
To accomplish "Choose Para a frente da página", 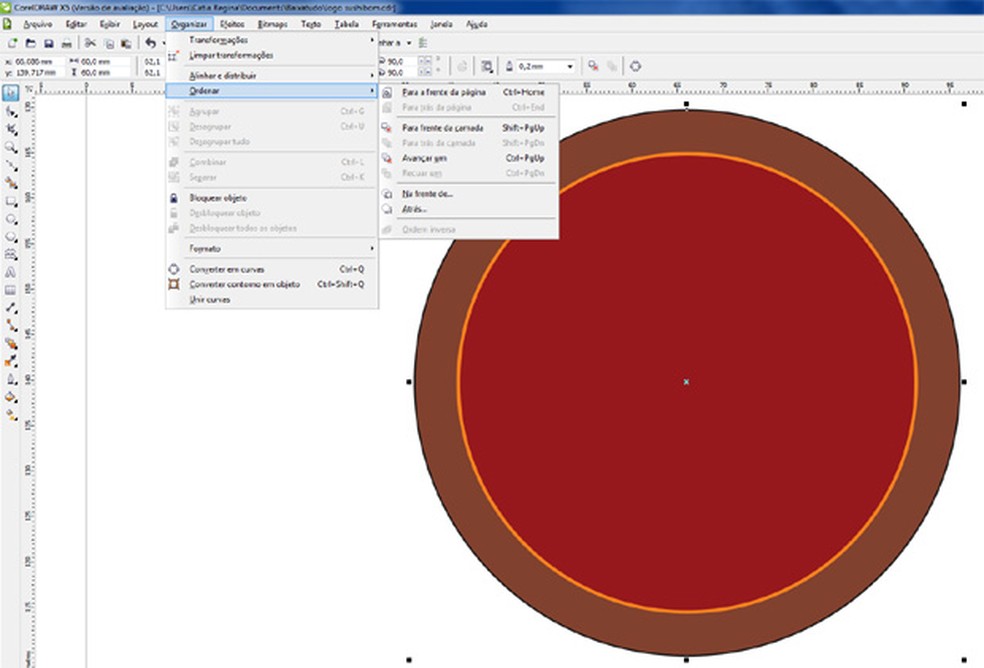I will pos(443,92).
